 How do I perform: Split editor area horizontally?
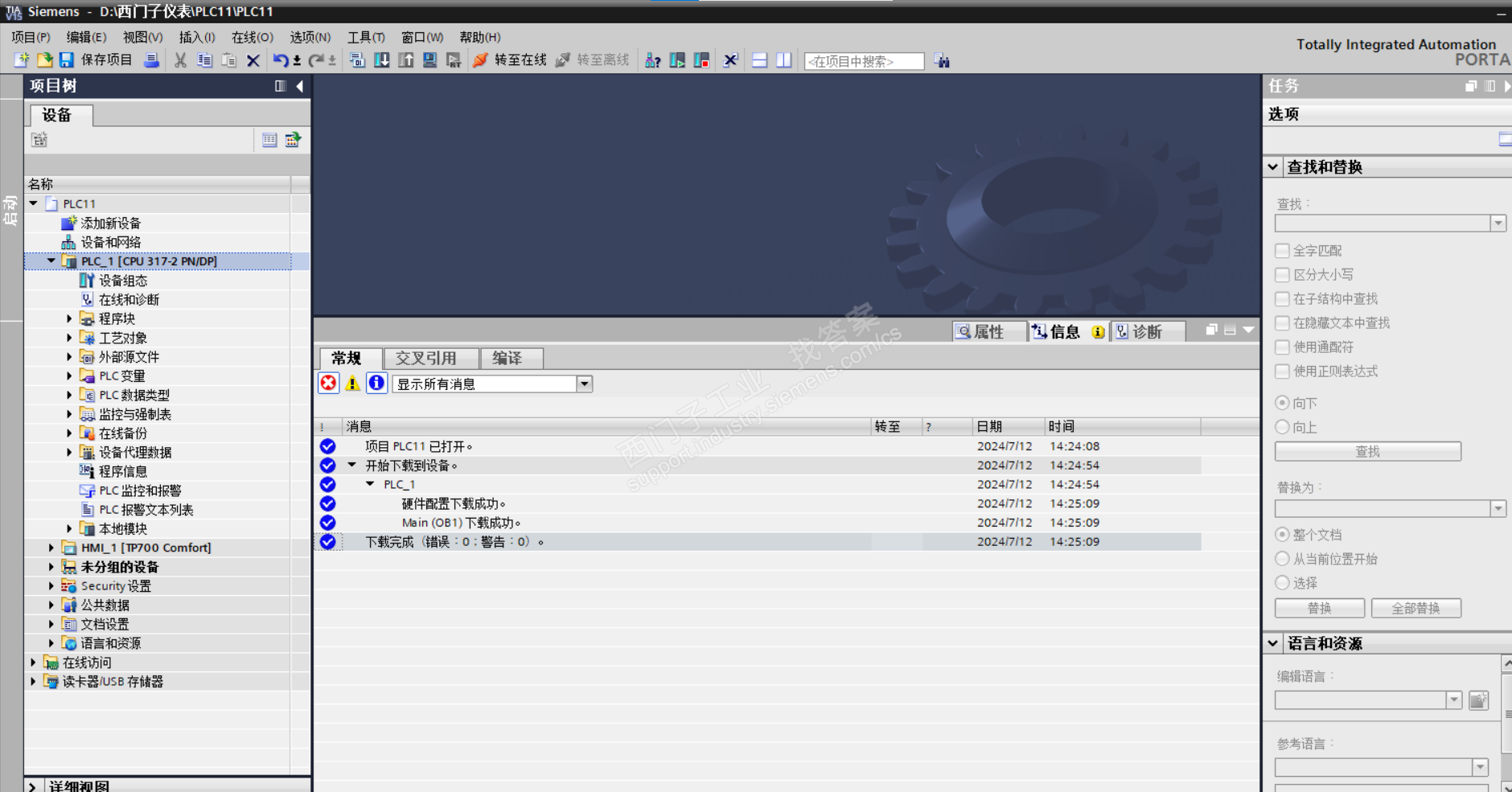759,60
